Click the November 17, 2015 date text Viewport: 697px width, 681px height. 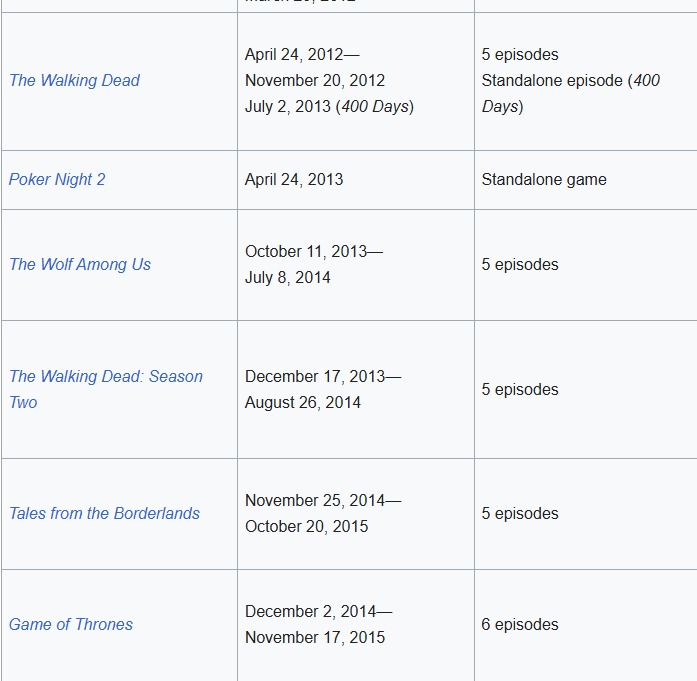[315, 637]
